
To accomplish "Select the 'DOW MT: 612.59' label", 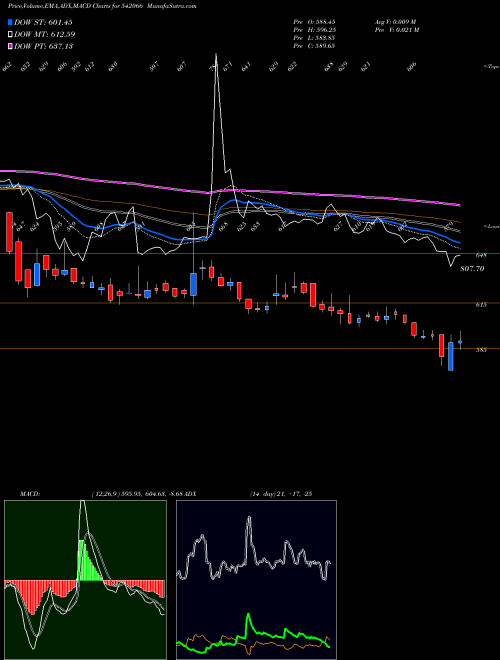I will [x=45, y=34].
